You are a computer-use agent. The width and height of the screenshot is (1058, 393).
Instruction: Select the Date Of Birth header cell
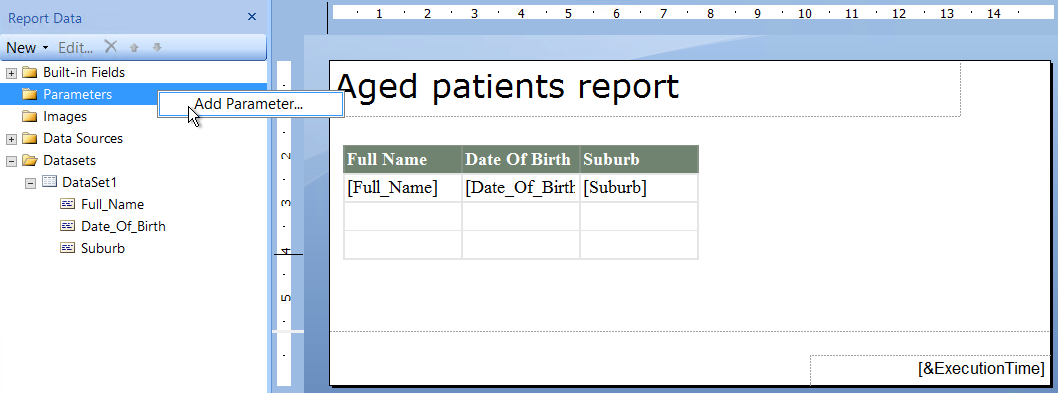pos(521,159)
